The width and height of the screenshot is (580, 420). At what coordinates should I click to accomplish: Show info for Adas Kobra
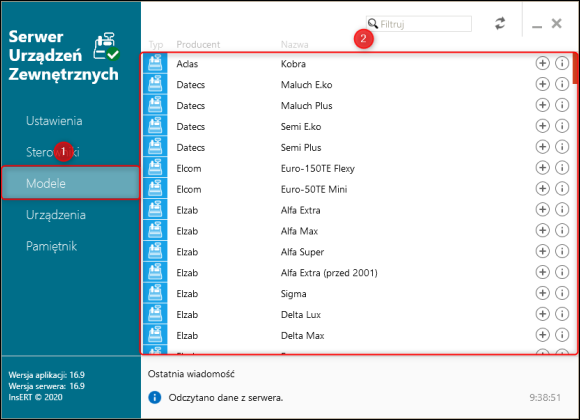(x=562, y=63)
